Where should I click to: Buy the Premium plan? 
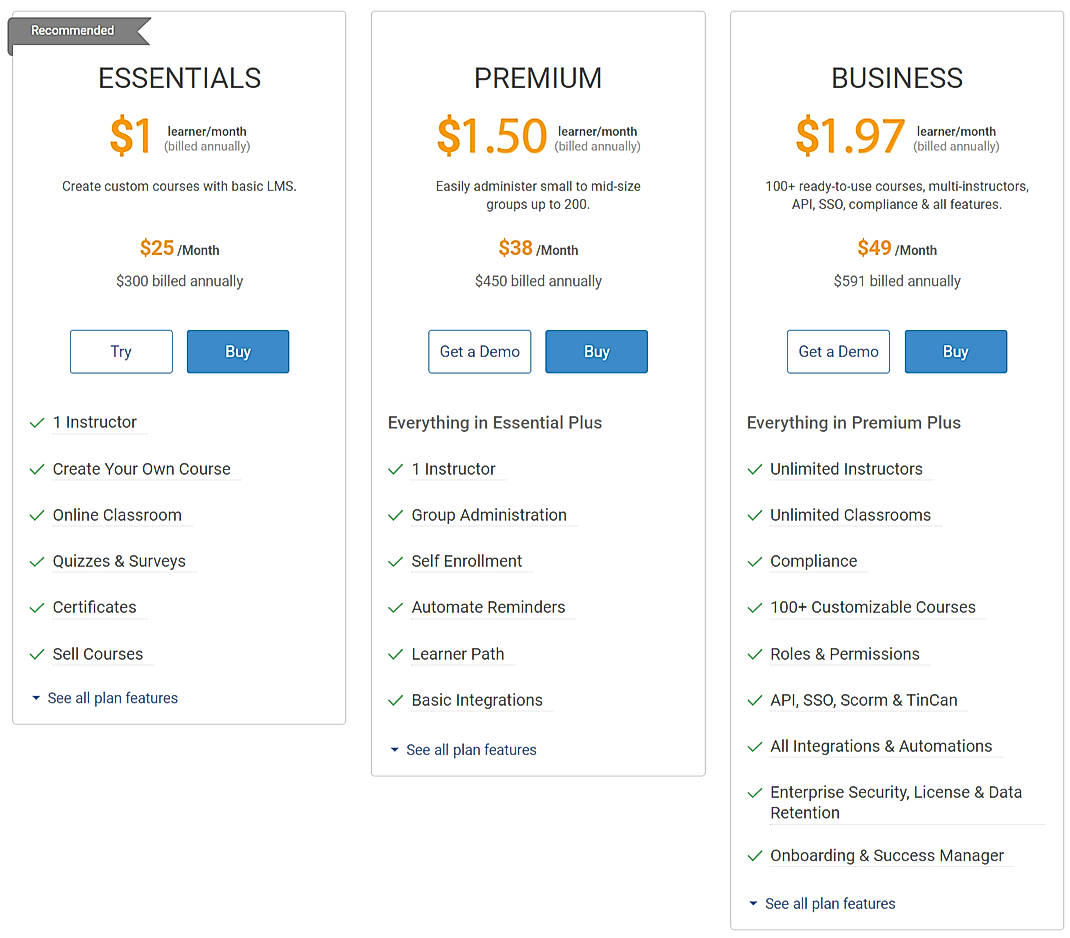596,351
